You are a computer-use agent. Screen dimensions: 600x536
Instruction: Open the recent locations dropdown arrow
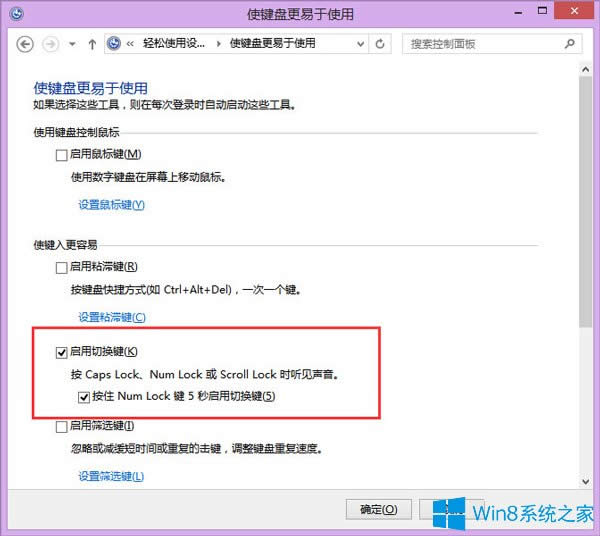(x=72, y=44)
